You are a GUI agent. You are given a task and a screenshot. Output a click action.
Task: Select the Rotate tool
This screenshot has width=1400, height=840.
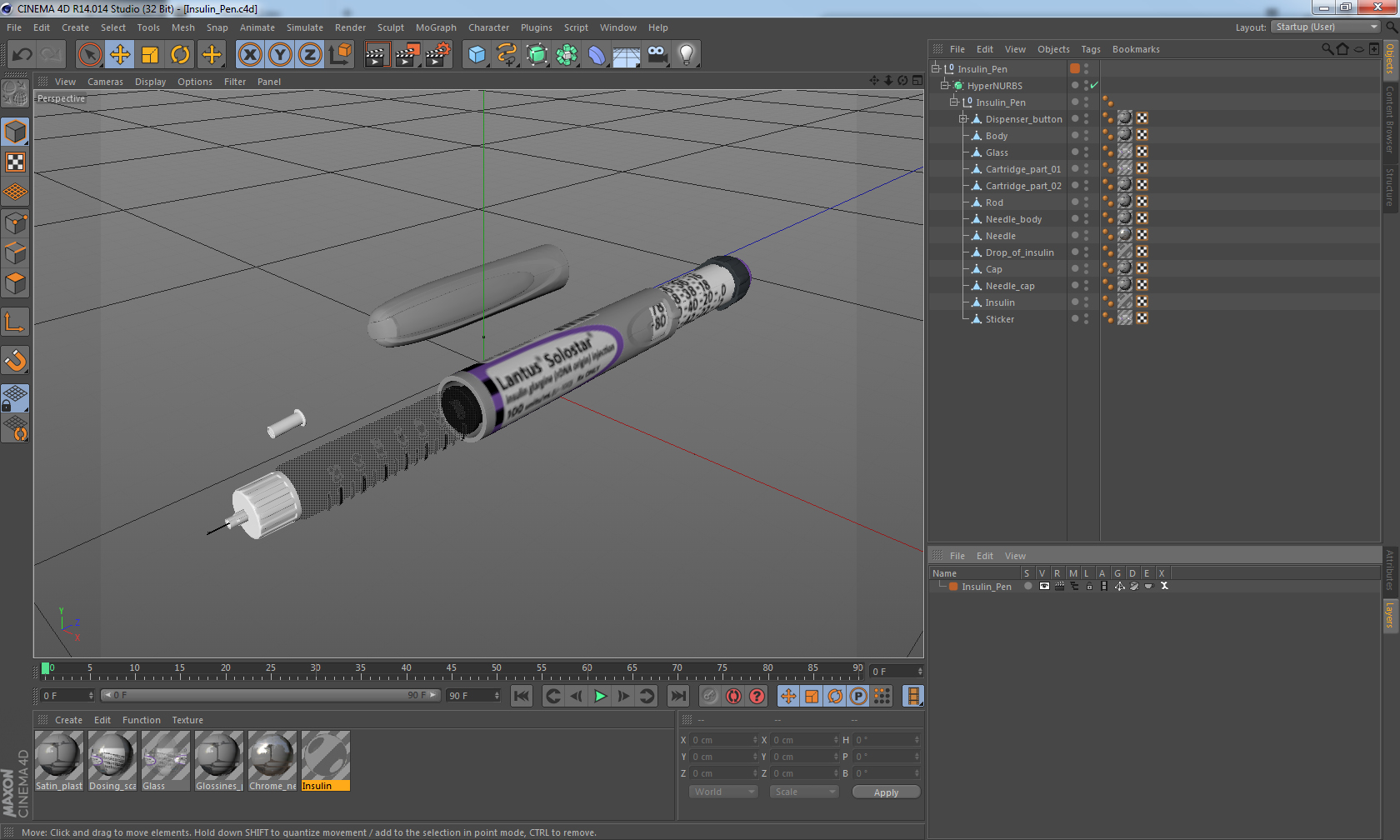[180, 55]
